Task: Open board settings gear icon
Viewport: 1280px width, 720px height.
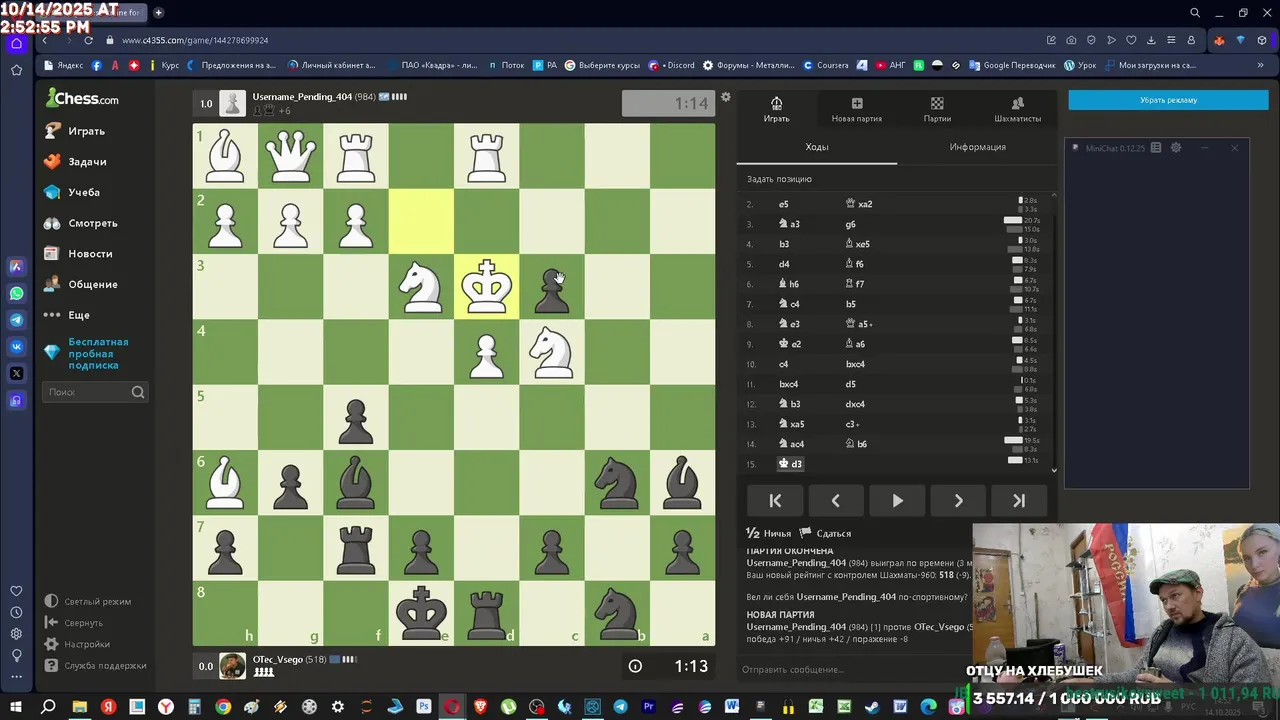Action: tap(726, 97)
